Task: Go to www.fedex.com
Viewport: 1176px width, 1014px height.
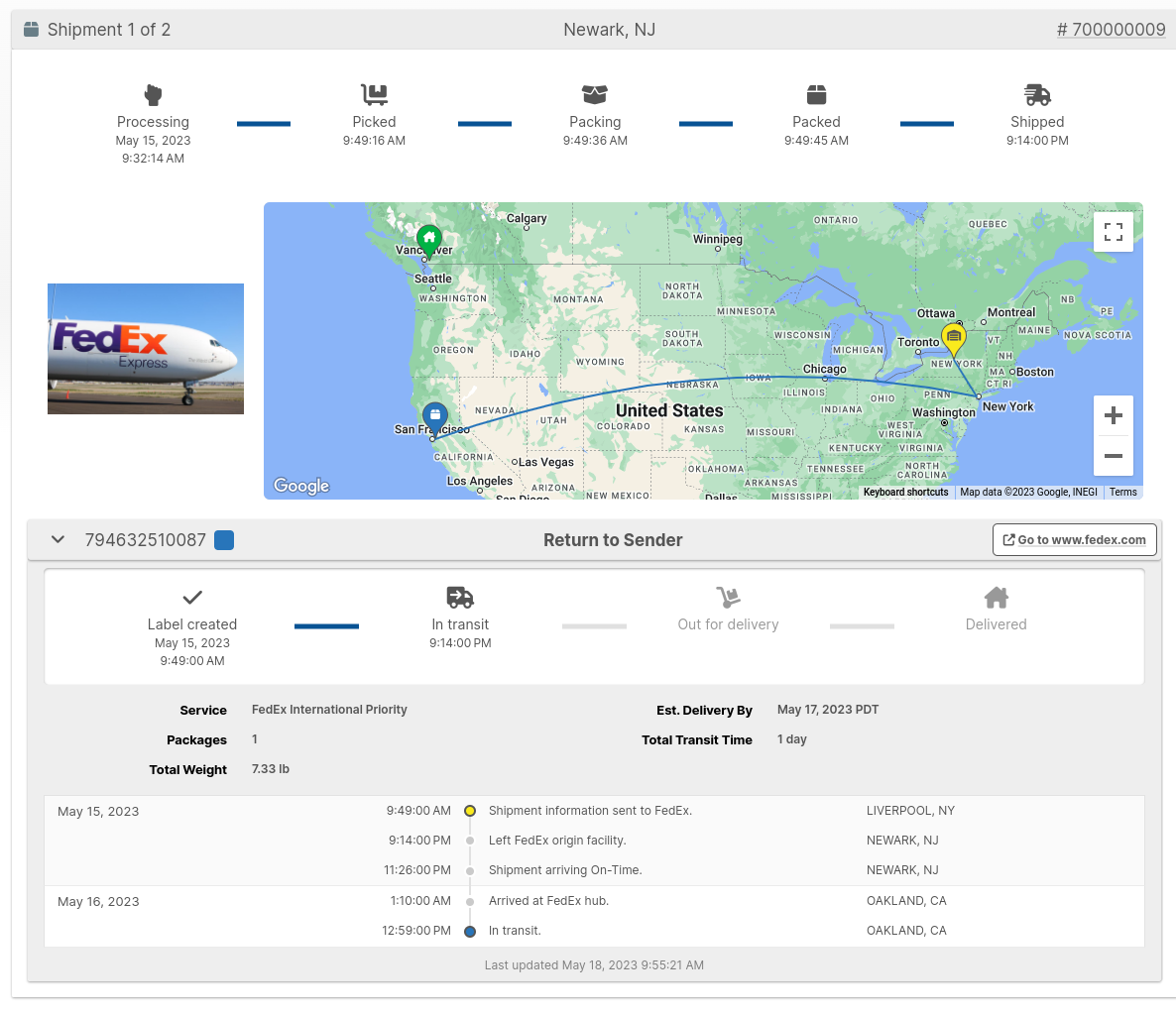Action: click(1074, 540)
